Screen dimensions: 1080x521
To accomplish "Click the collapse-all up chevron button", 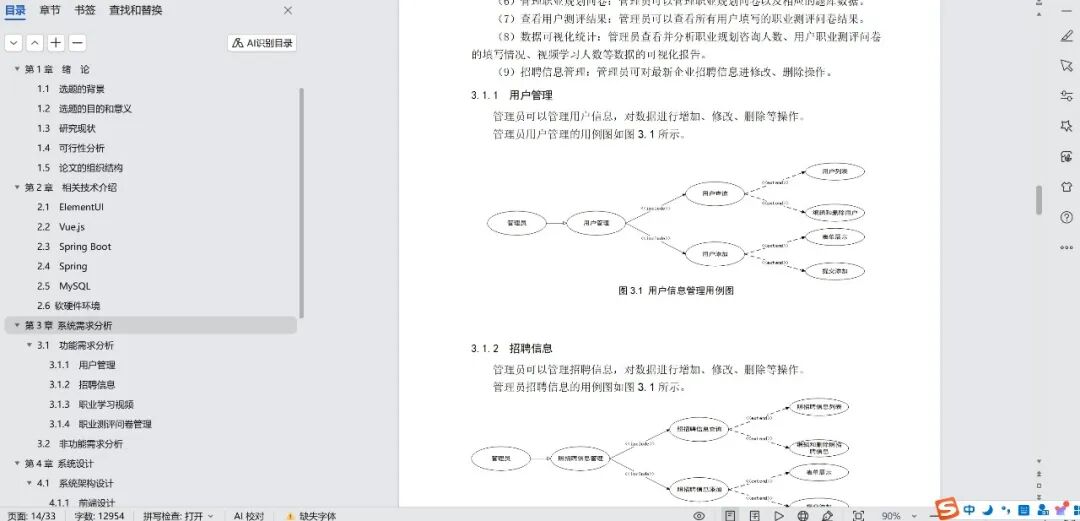I will click(x=34, y=43).
